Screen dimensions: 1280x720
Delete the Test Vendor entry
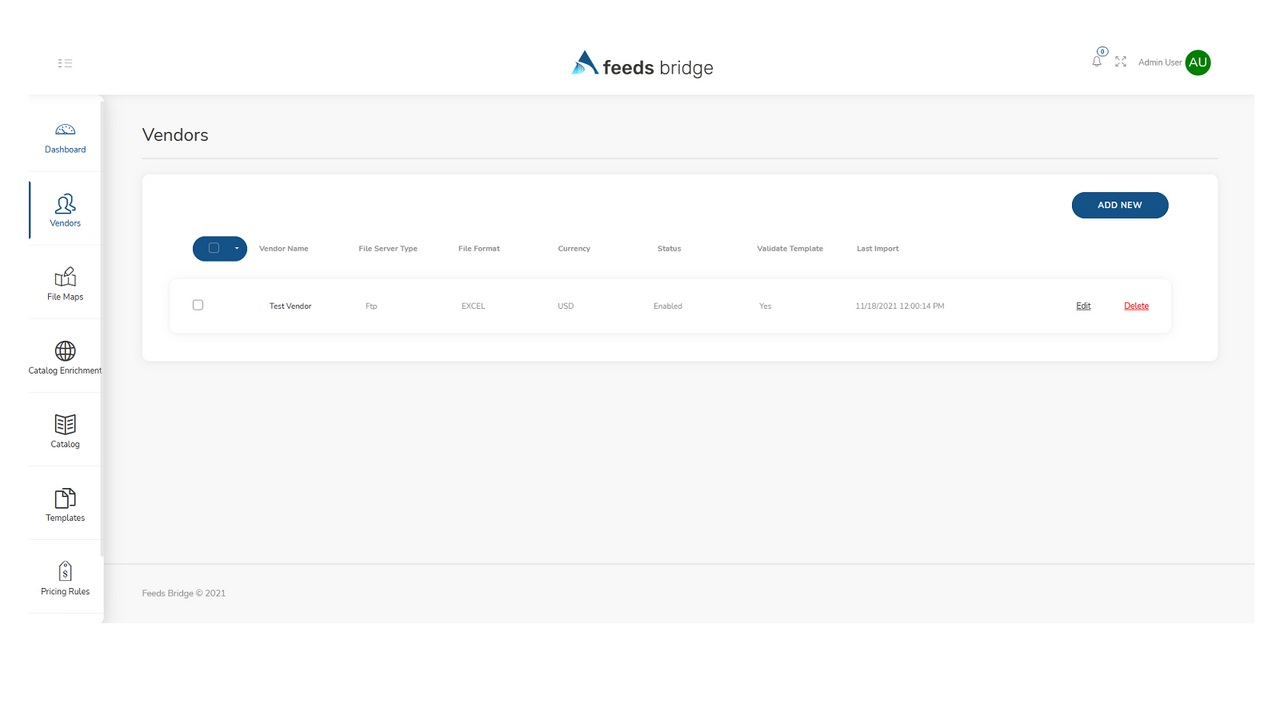click(1136, 306)
